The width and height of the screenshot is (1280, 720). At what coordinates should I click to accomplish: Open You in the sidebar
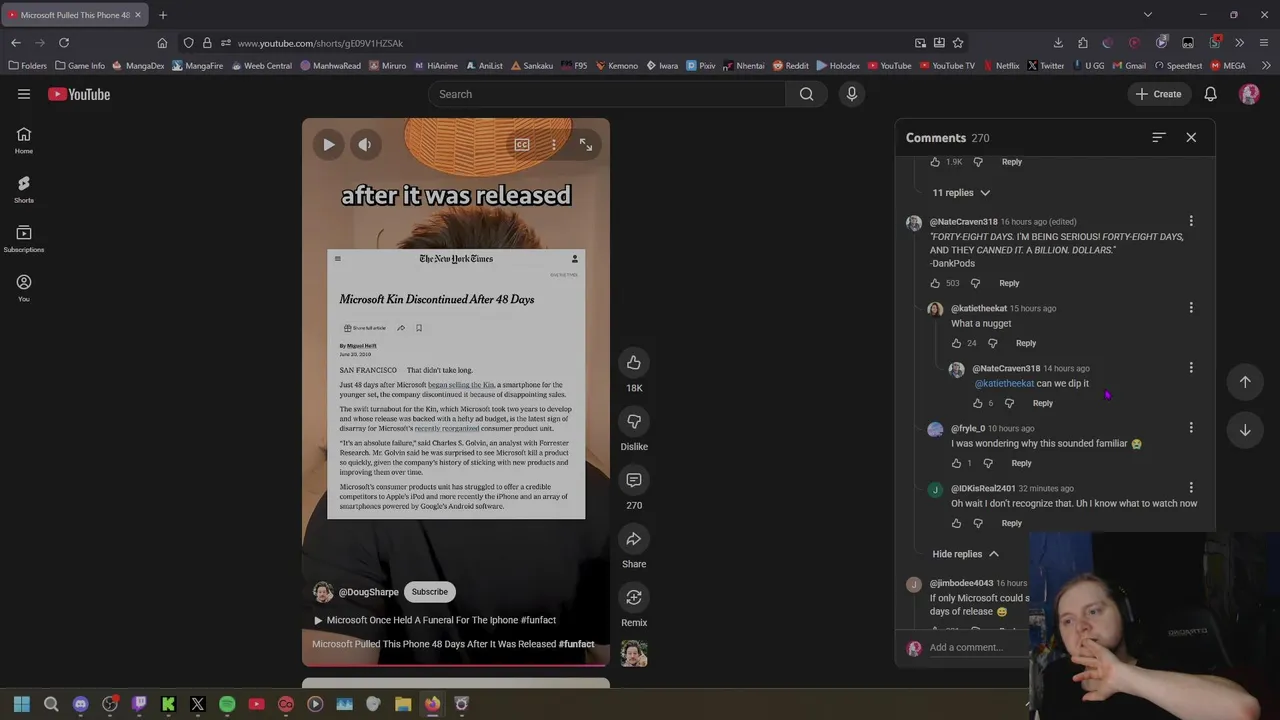point(24,288)
